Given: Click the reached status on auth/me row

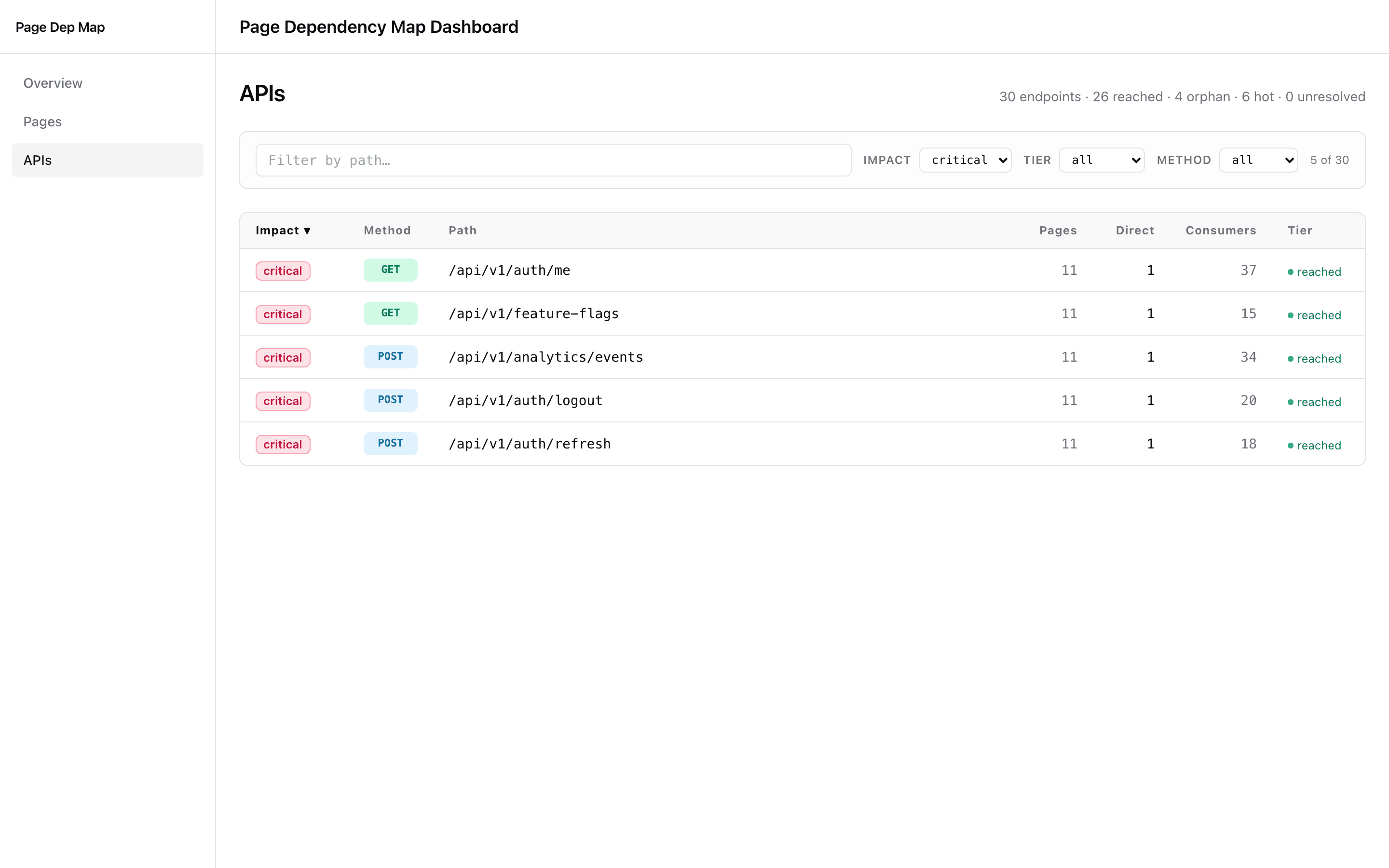Looking at the screenshot, I should pyautogui.click(x=1314, y=272).
